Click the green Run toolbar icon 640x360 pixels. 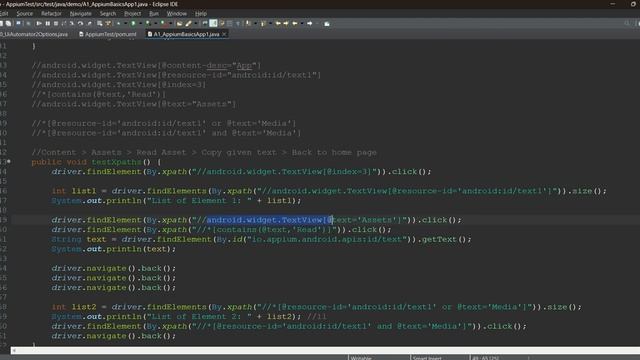point(133,23)
